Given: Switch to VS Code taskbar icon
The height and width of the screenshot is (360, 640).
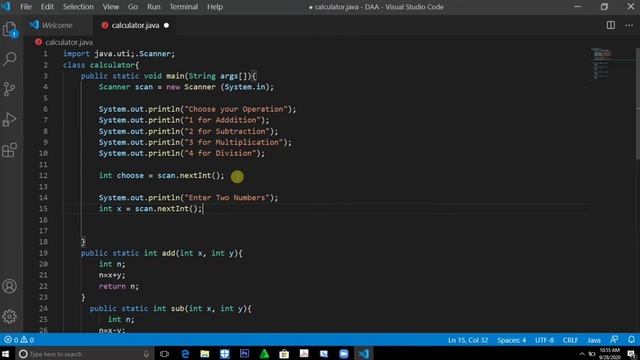Looking at the screenshot, I should click(x=364, y=353).
